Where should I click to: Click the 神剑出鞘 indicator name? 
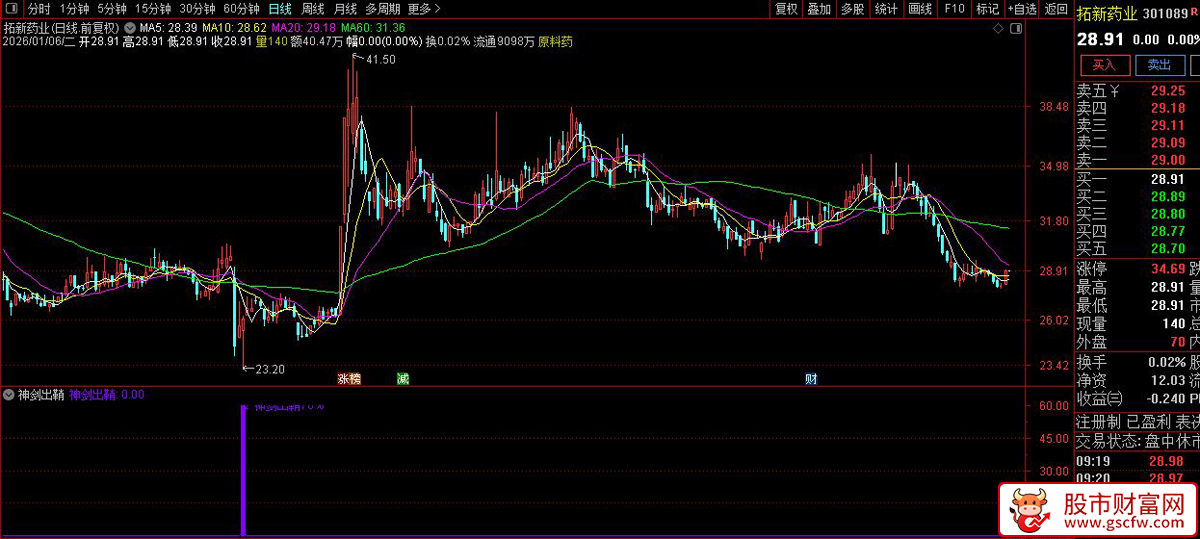point(41,395)
